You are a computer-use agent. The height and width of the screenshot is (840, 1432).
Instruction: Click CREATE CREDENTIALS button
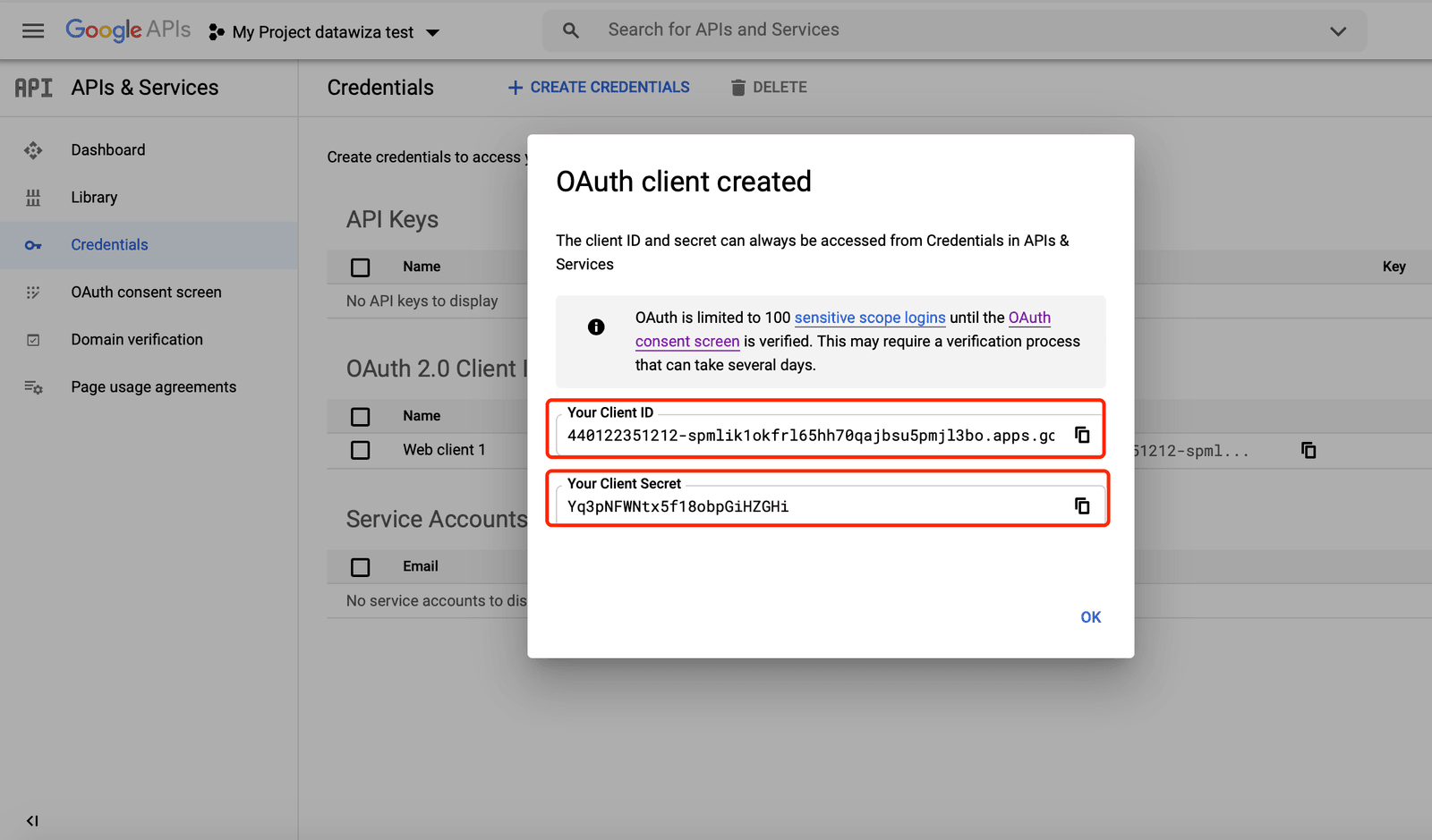(x=599, y=88)
